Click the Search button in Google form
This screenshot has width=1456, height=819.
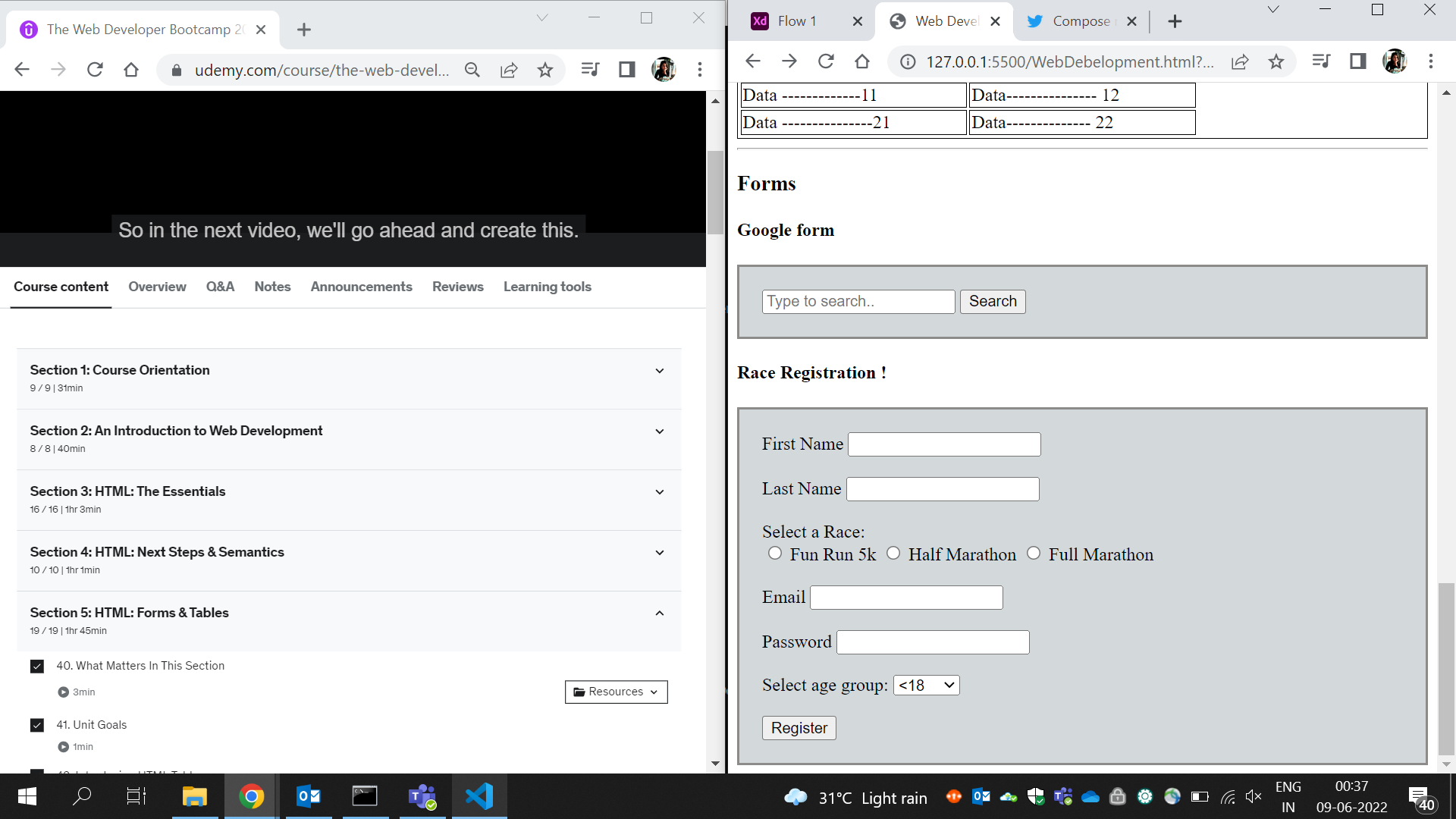(x=992, y=302)
